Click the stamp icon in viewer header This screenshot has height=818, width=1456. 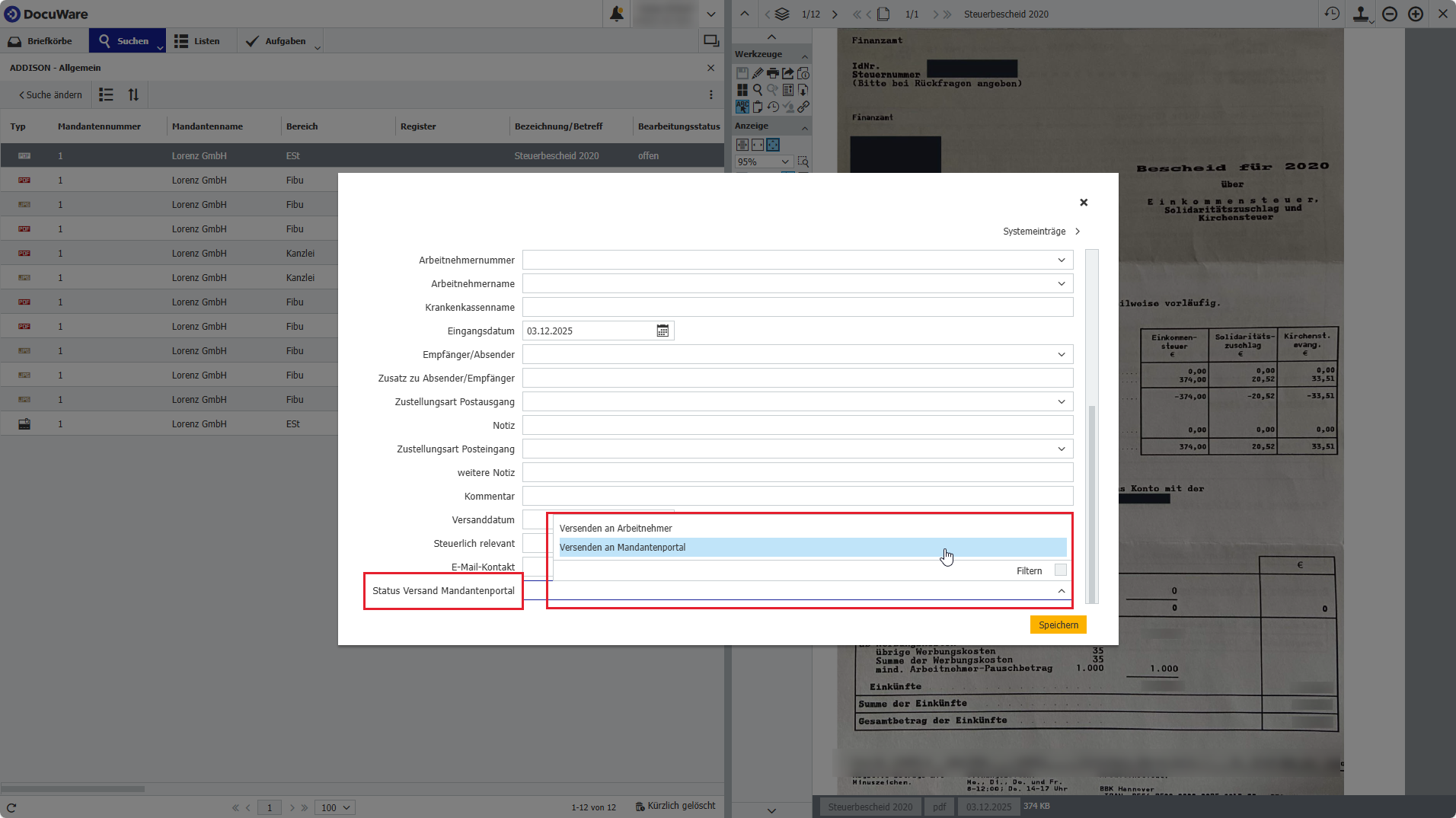(x=1361, y=14)
